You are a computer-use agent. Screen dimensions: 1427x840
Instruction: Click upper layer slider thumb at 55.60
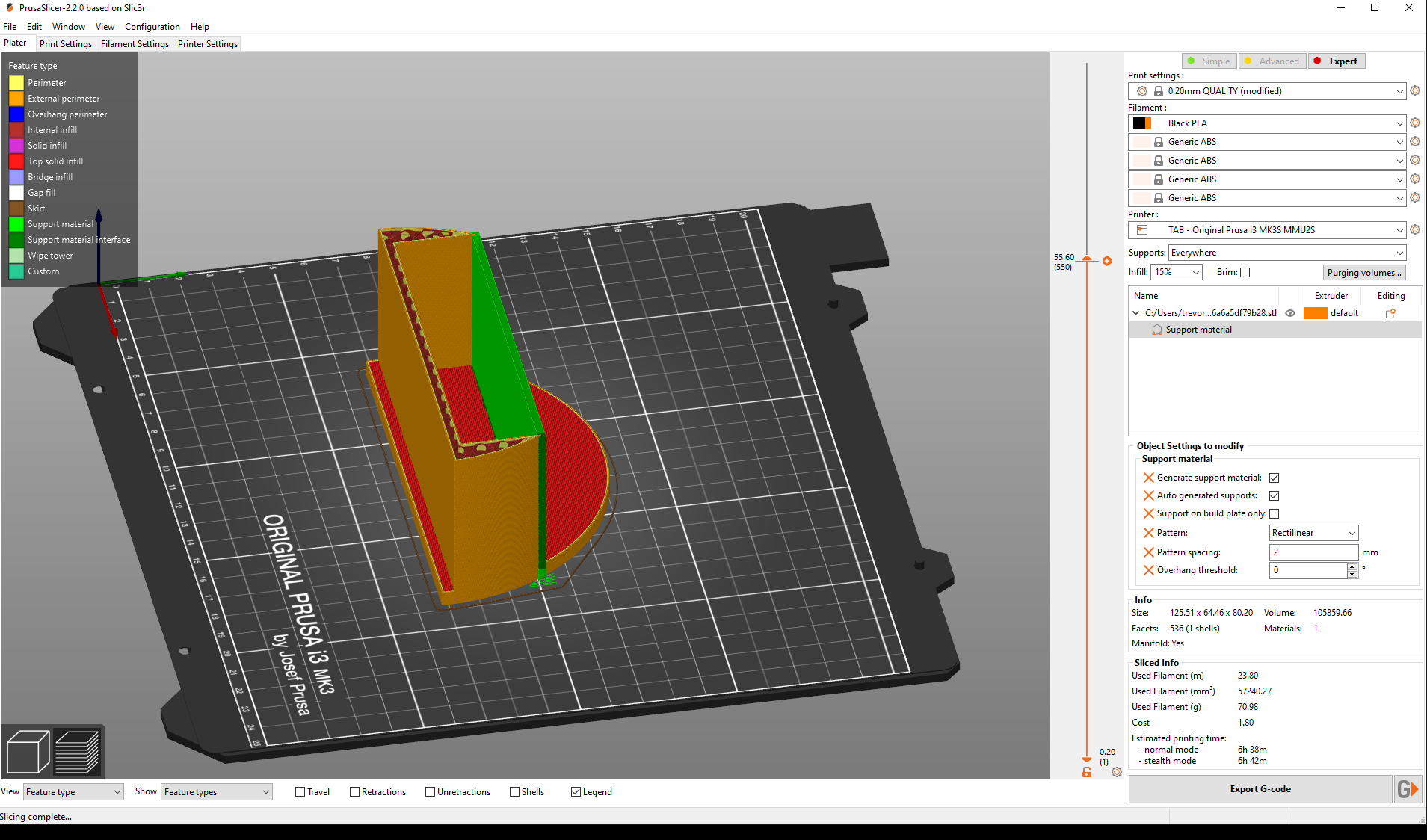point(1087,259)
